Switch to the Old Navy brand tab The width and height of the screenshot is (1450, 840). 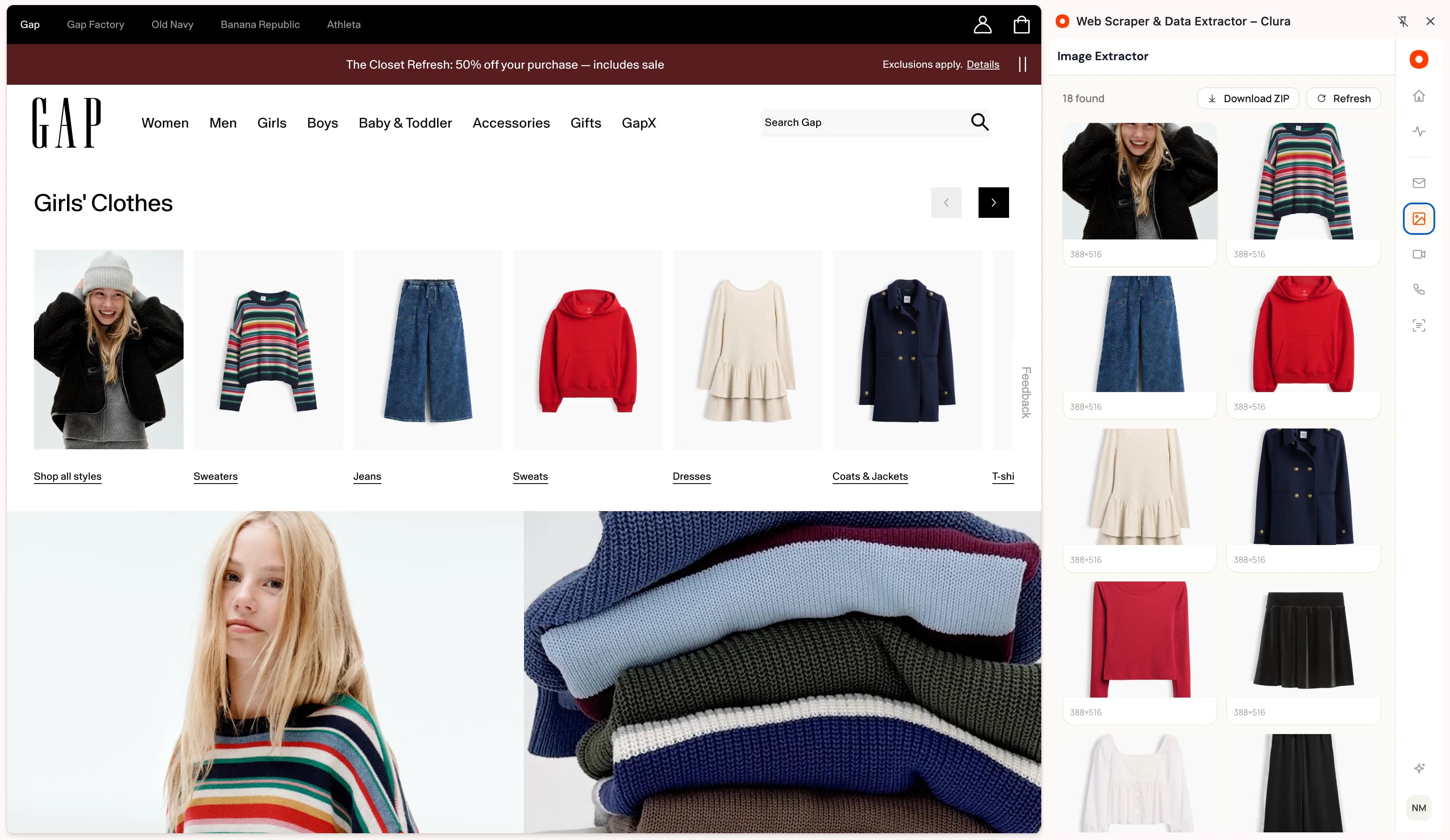pos(172,24)
